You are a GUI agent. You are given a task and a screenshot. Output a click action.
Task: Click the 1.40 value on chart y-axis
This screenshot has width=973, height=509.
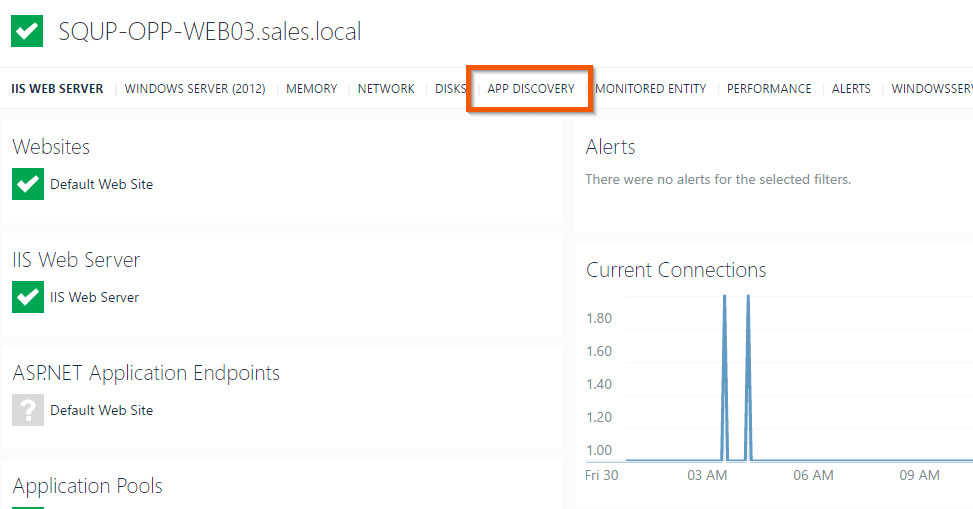click(x=599, y=384)
